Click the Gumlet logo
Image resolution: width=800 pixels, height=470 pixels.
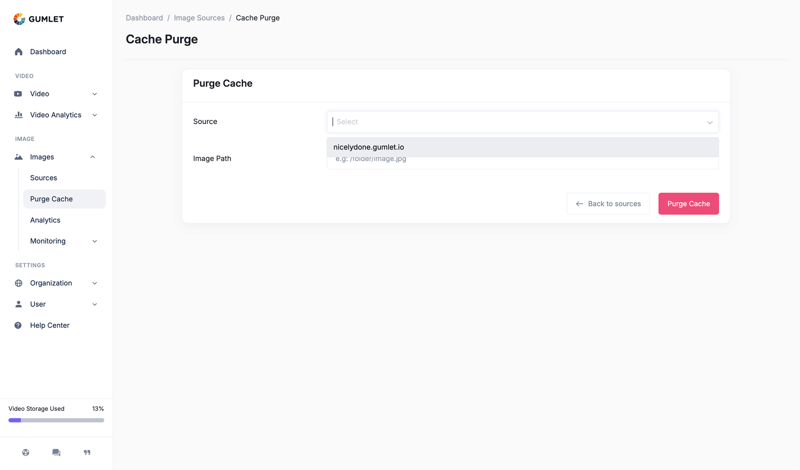click(x=38, y=19)
